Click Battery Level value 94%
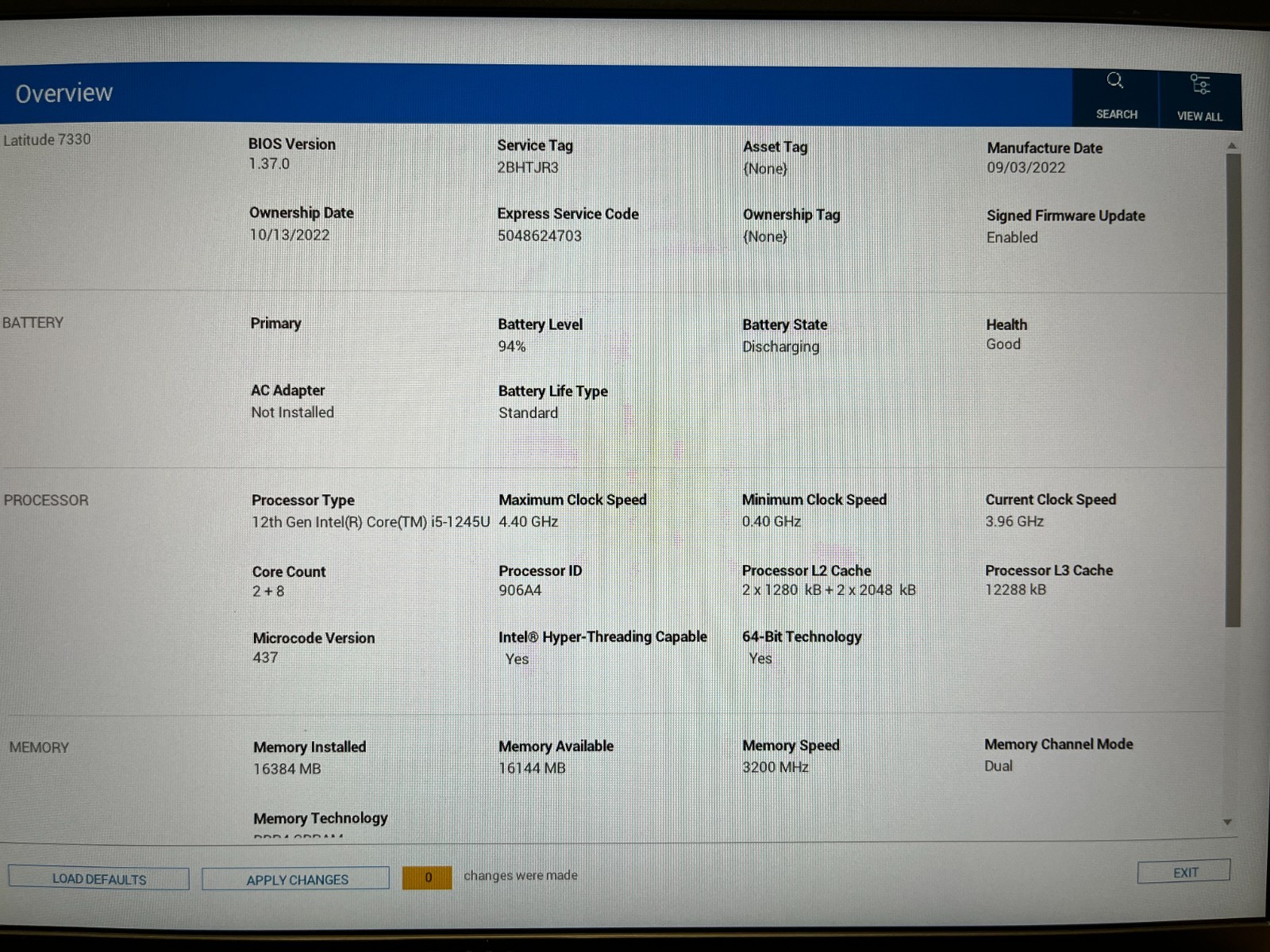The width and height of the screenshot is (1270, 952). coord(512,347)
